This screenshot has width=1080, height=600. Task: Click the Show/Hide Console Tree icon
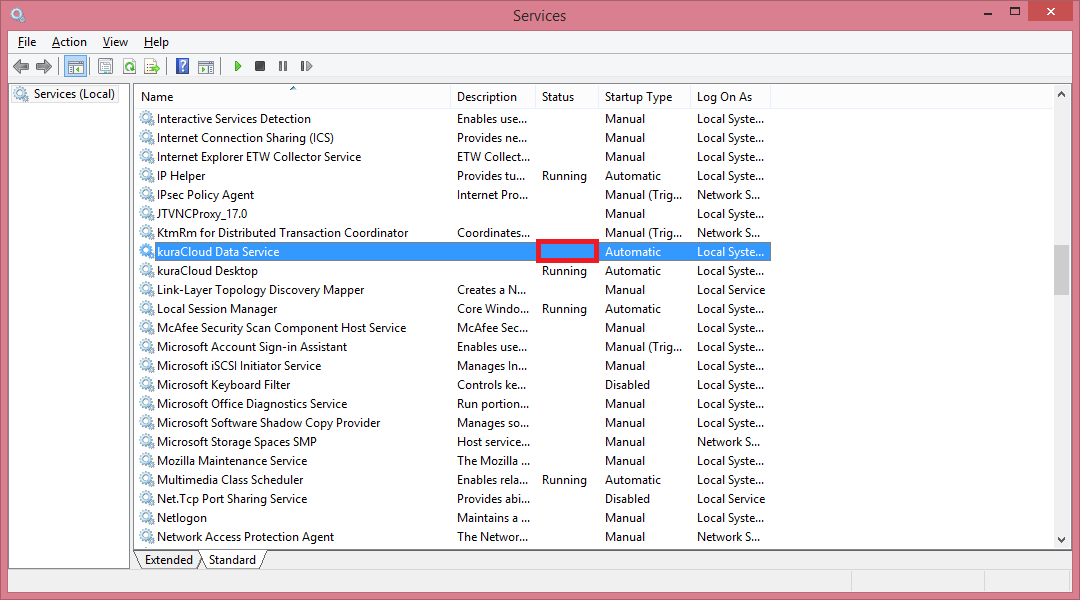[75, 66]
